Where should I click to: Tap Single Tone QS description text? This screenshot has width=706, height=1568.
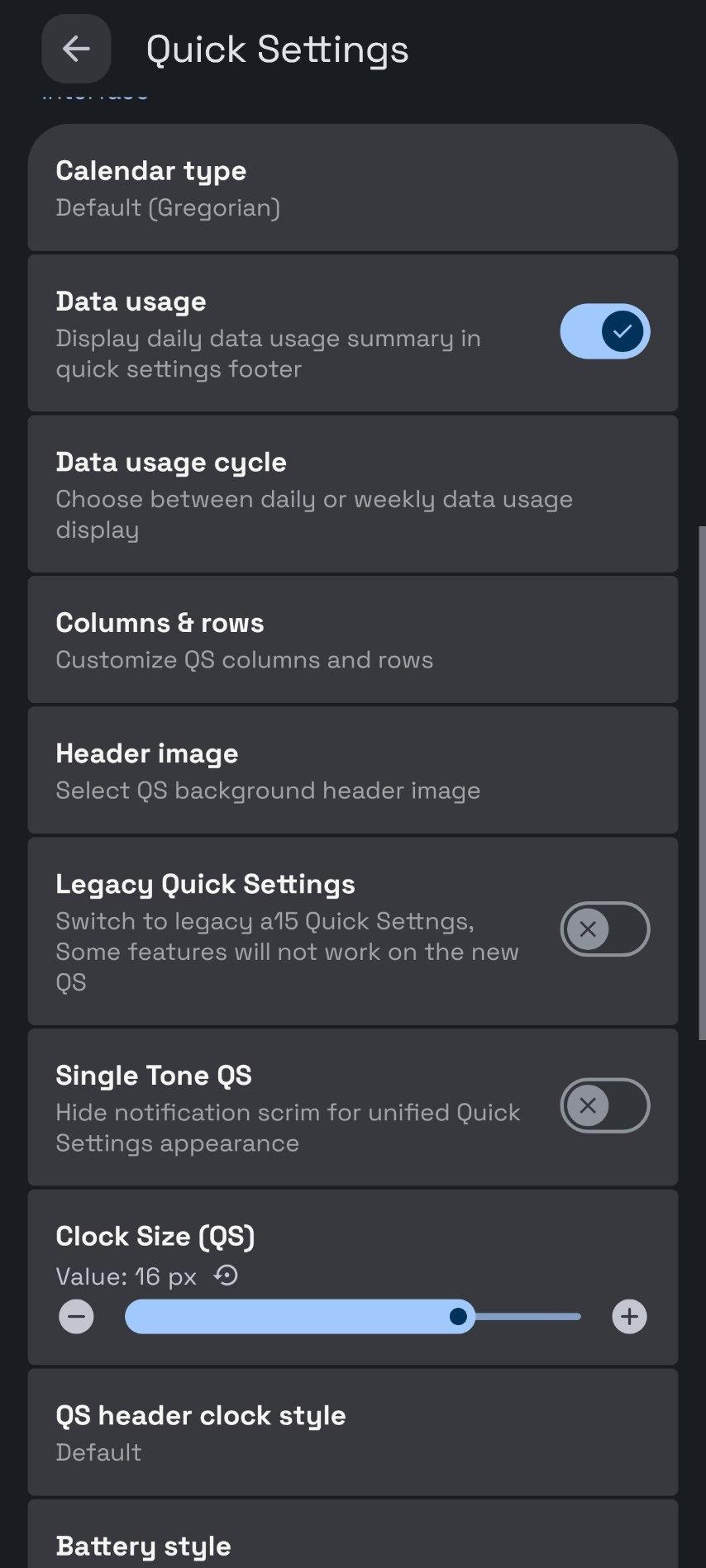pos(287,1128)
